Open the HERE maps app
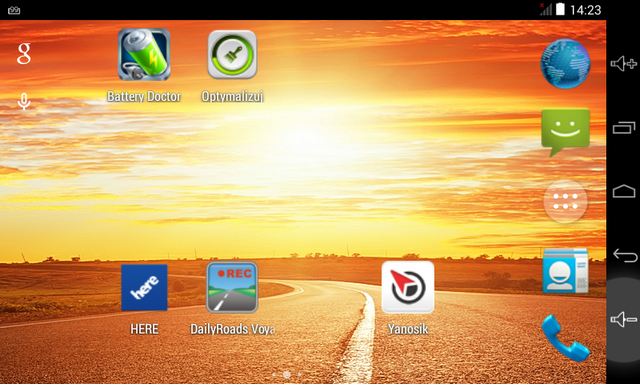This screenshot has width=640, height=384. [x=144, y=288]
